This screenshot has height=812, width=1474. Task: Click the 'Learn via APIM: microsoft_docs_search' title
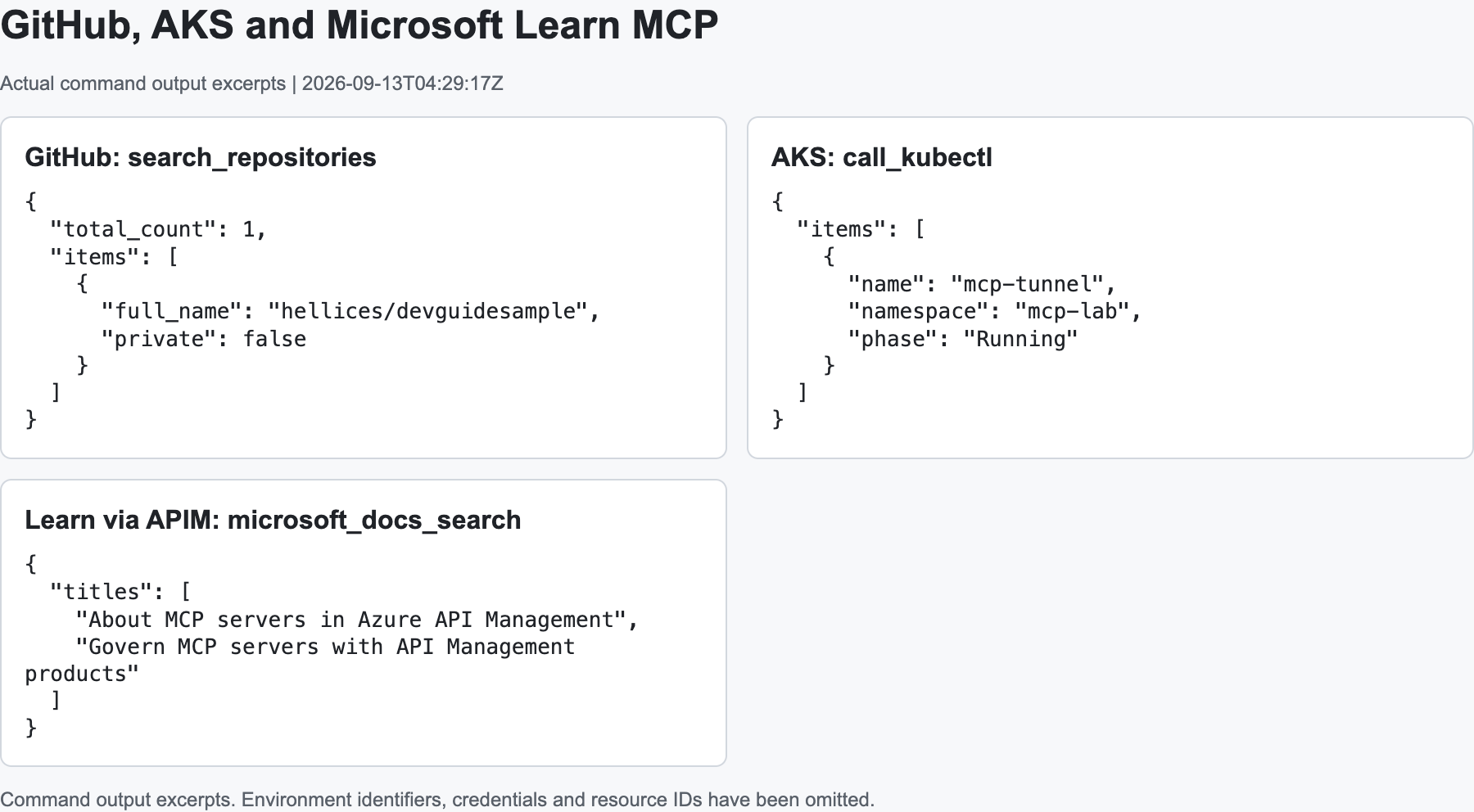point(273,520)
